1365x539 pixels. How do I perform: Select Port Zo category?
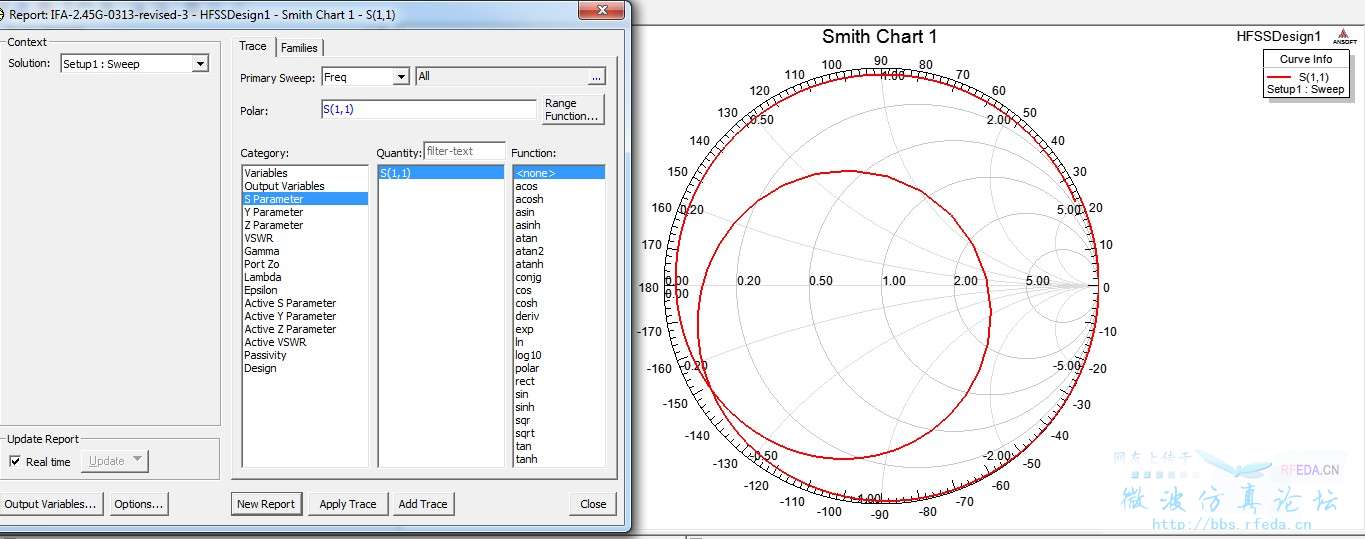click(305, 264)
